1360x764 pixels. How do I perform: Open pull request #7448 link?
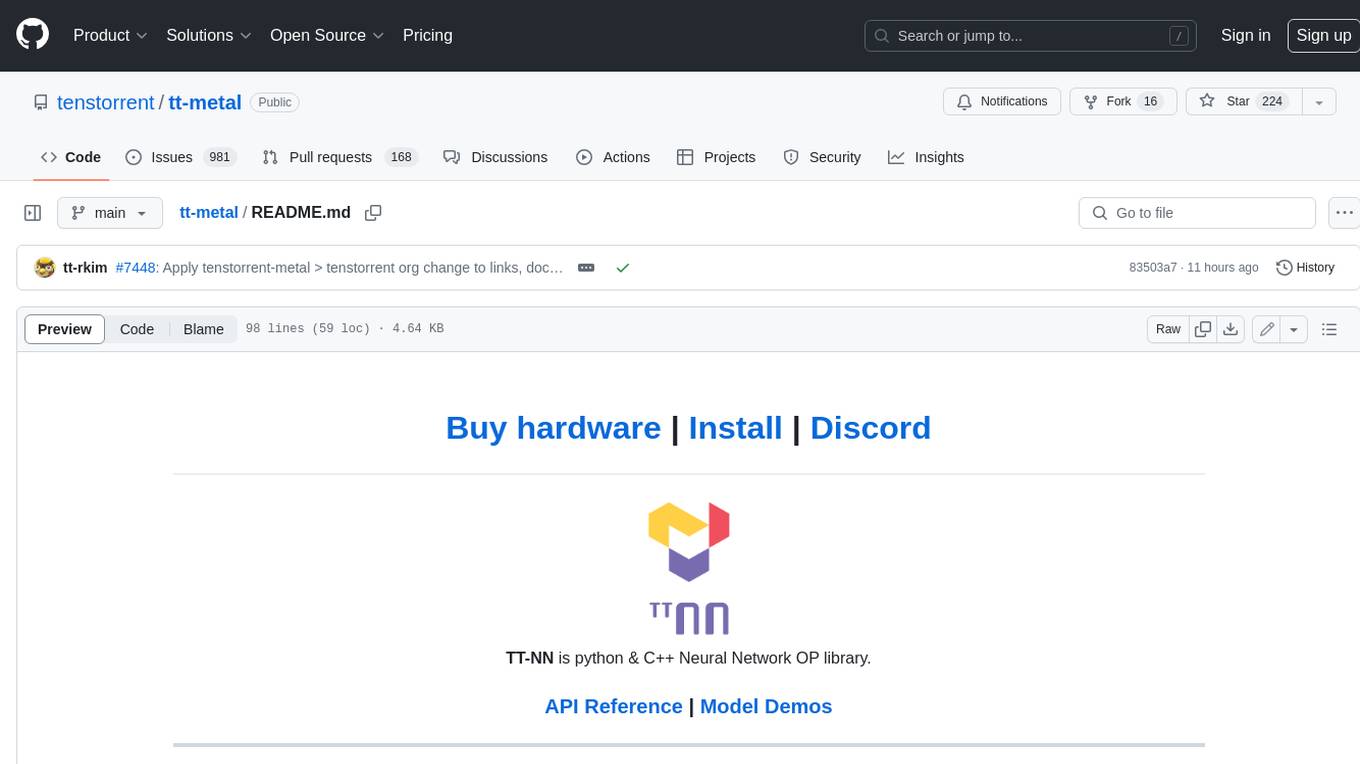(136, 268)
